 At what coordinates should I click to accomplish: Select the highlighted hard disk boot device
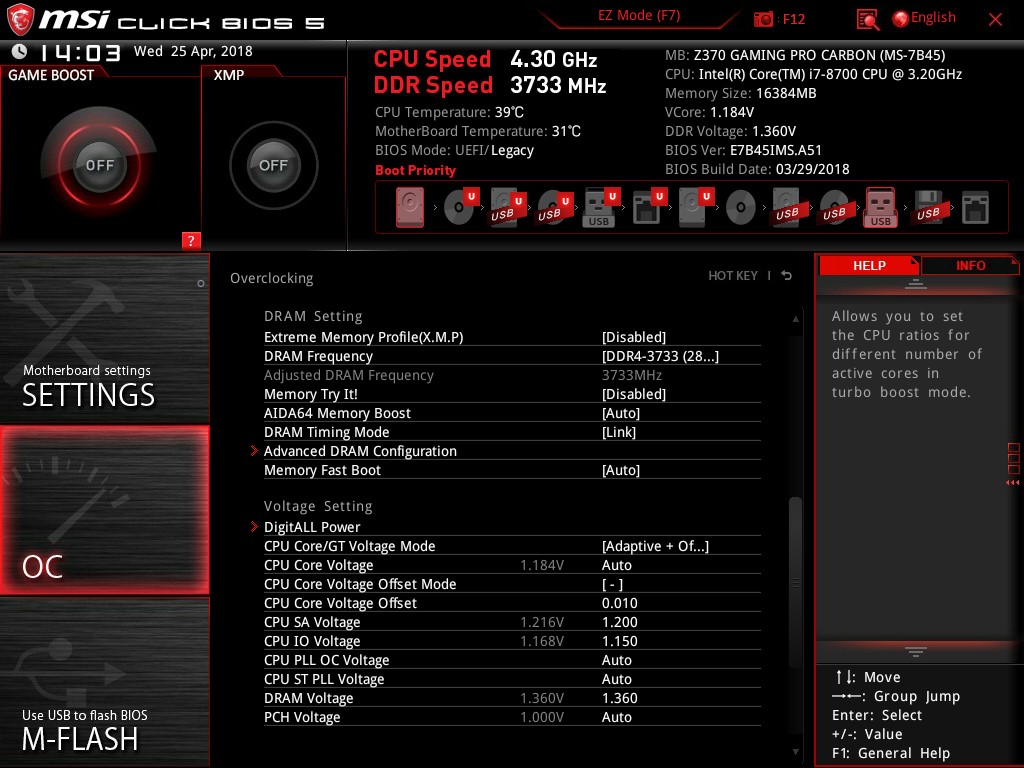pyautogui.click(x=410, y=207)
